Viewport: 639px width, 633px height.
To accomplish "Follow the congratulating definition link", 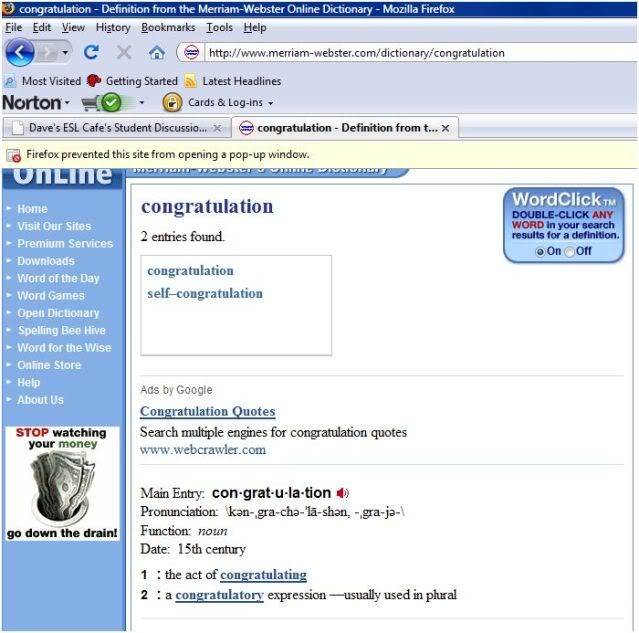I will [x=263, y=575].
